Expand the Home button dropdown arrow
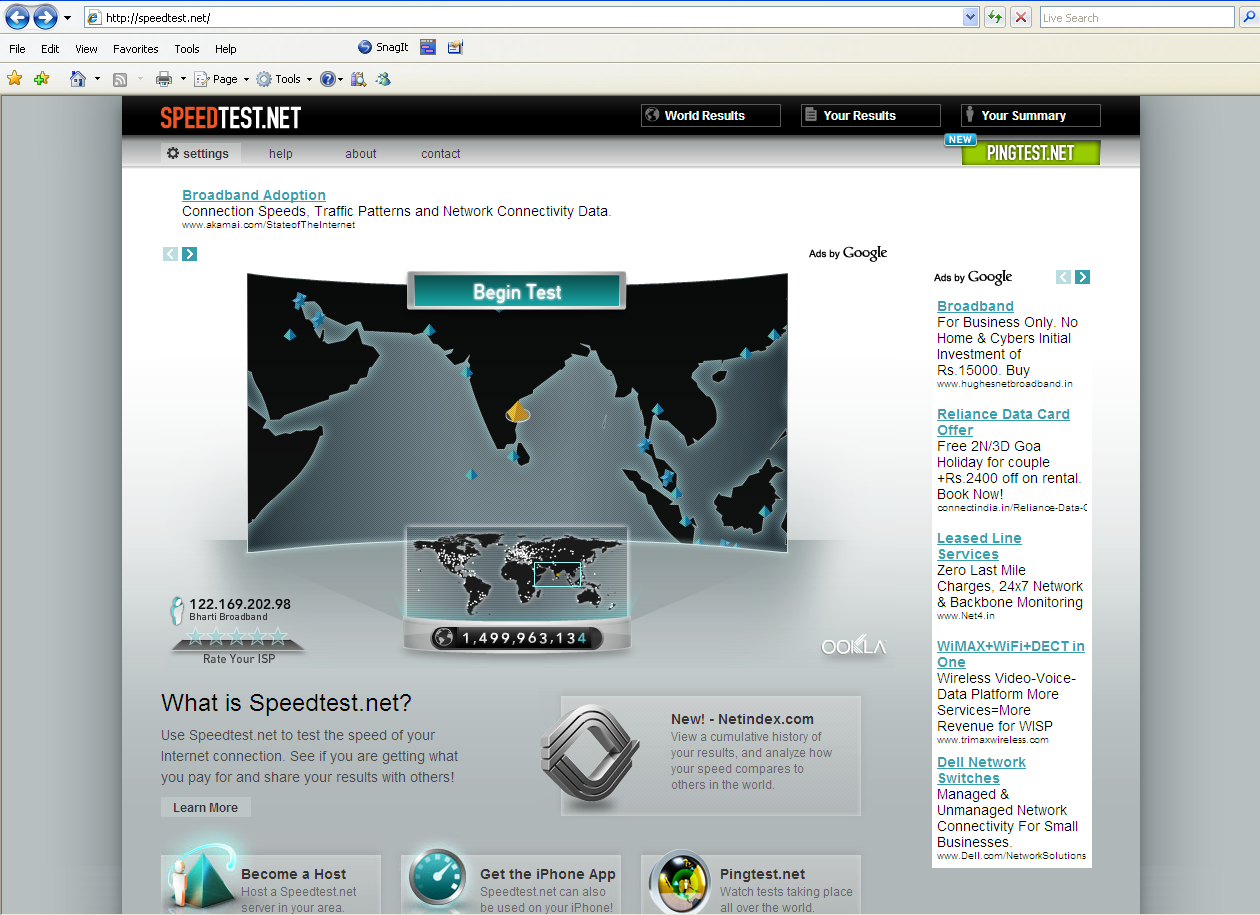1260x915 pixels. tap(97, 79)
